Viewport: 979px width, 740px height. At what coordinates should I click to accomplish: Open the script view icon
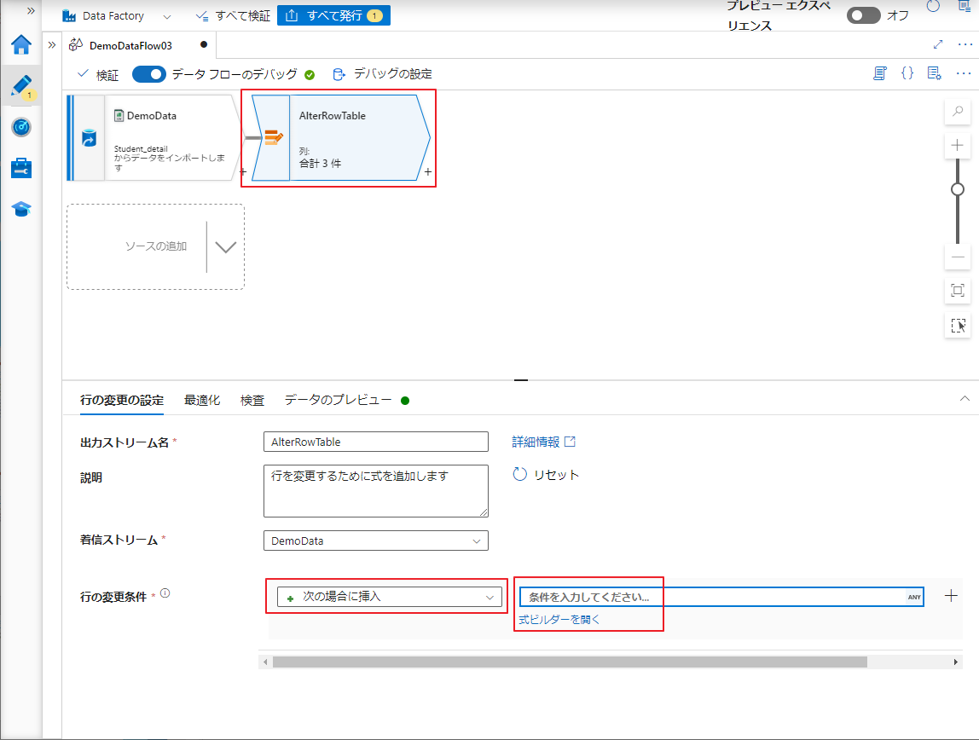click(880, 74)
